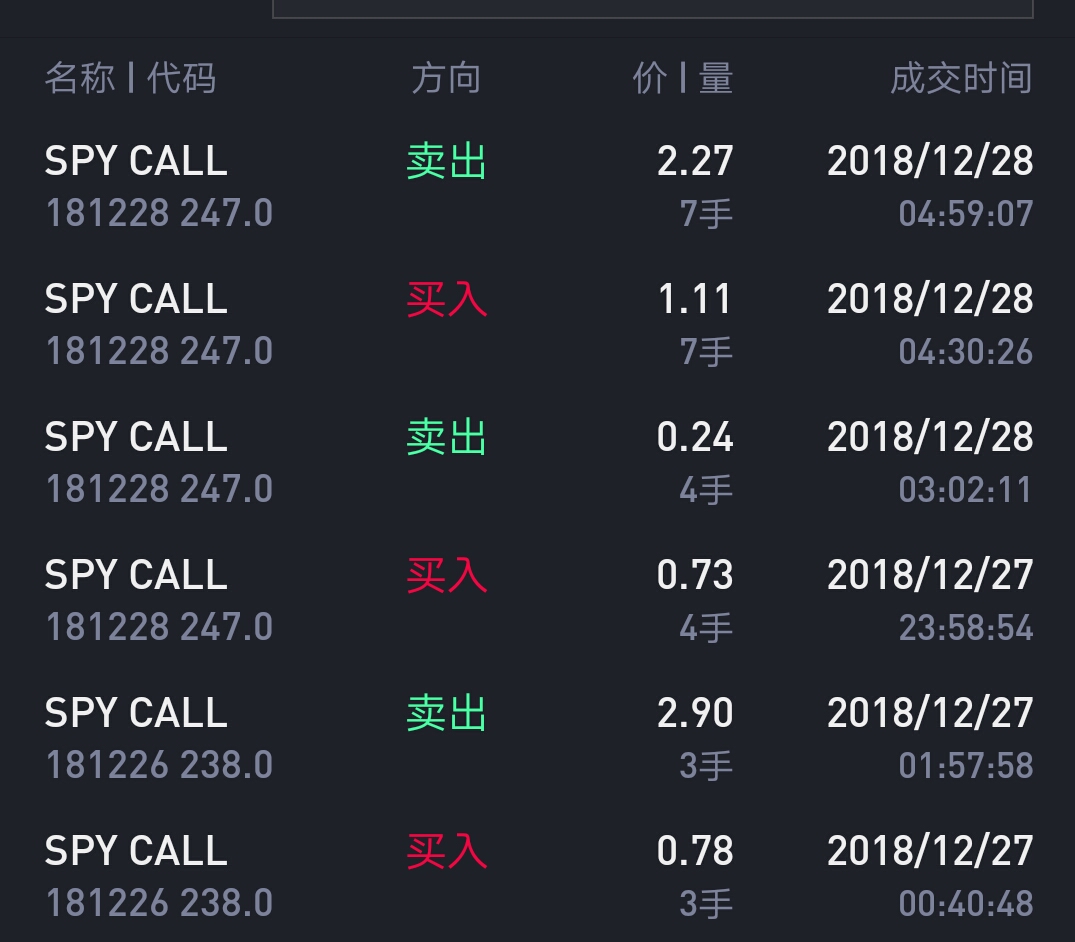Image resolution: width=1075 pixels, height=942 pixels.
Task: Tap the 2.27 price value
Action: pos(695,161)
